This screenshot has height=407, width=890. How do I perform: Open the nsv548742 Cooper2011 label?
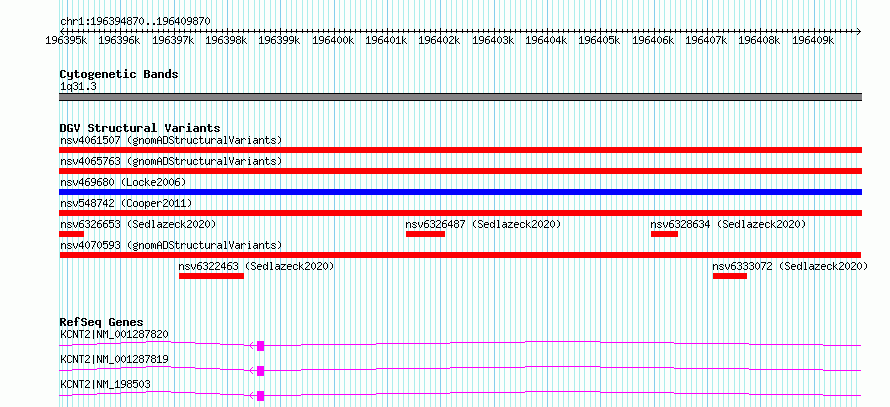click(x=126, y=203)
